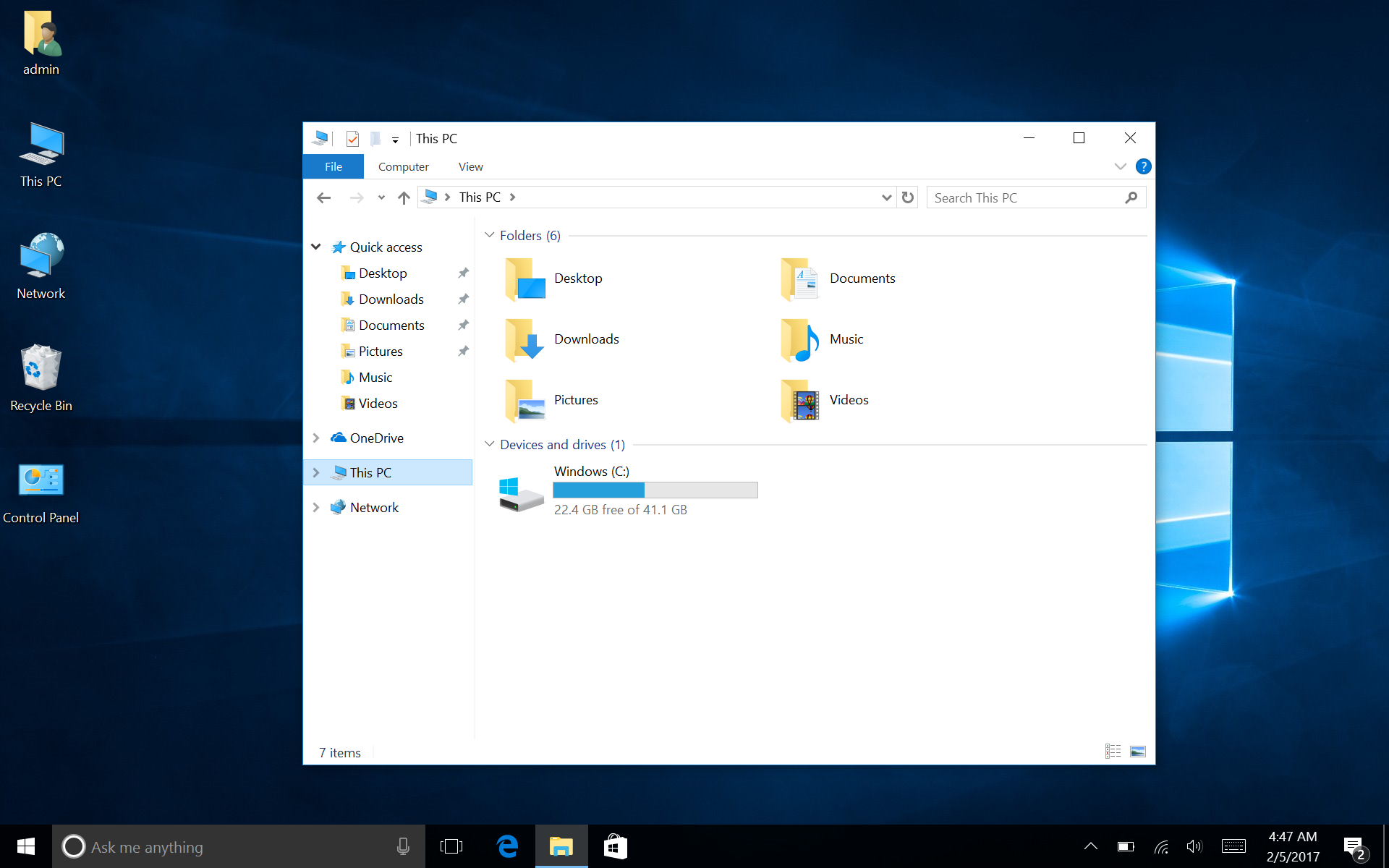
Task: Open Explorer Help question mark icon
Action: pyautogui.click(x=1143, y=166)
